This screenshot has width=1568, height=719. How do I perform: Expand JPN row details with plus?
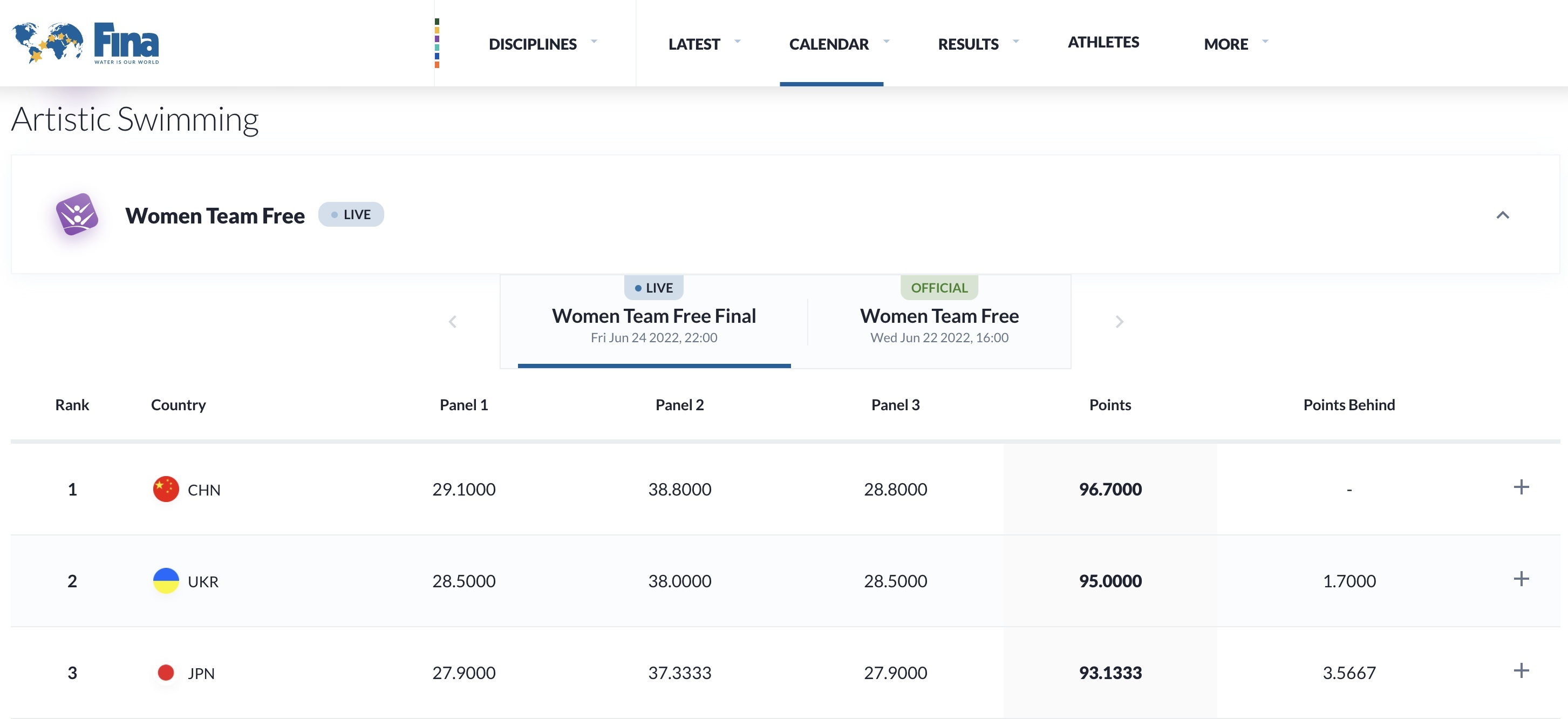tap(1521, 670)
